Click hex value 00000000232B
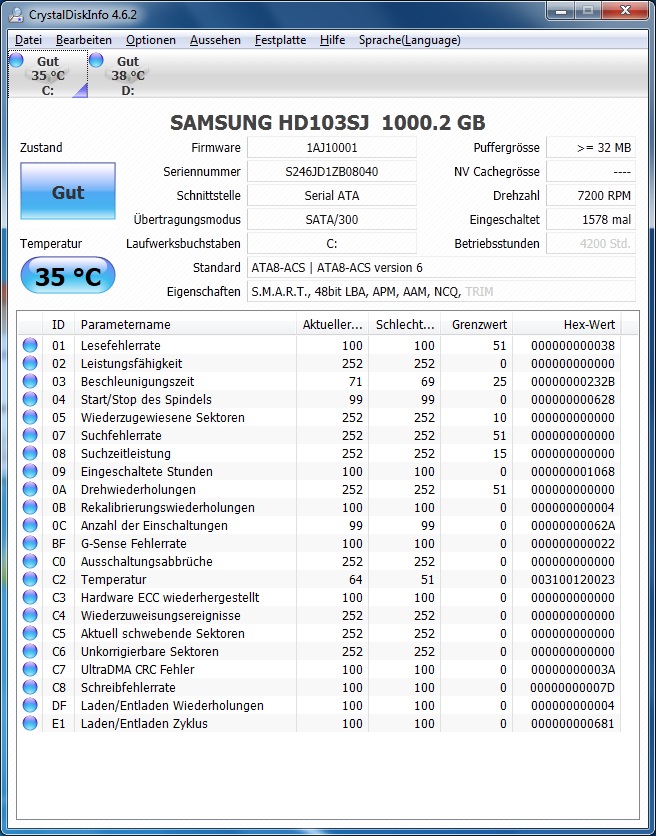The height and width of the screenshot is (836, 656). coord(573,381)
